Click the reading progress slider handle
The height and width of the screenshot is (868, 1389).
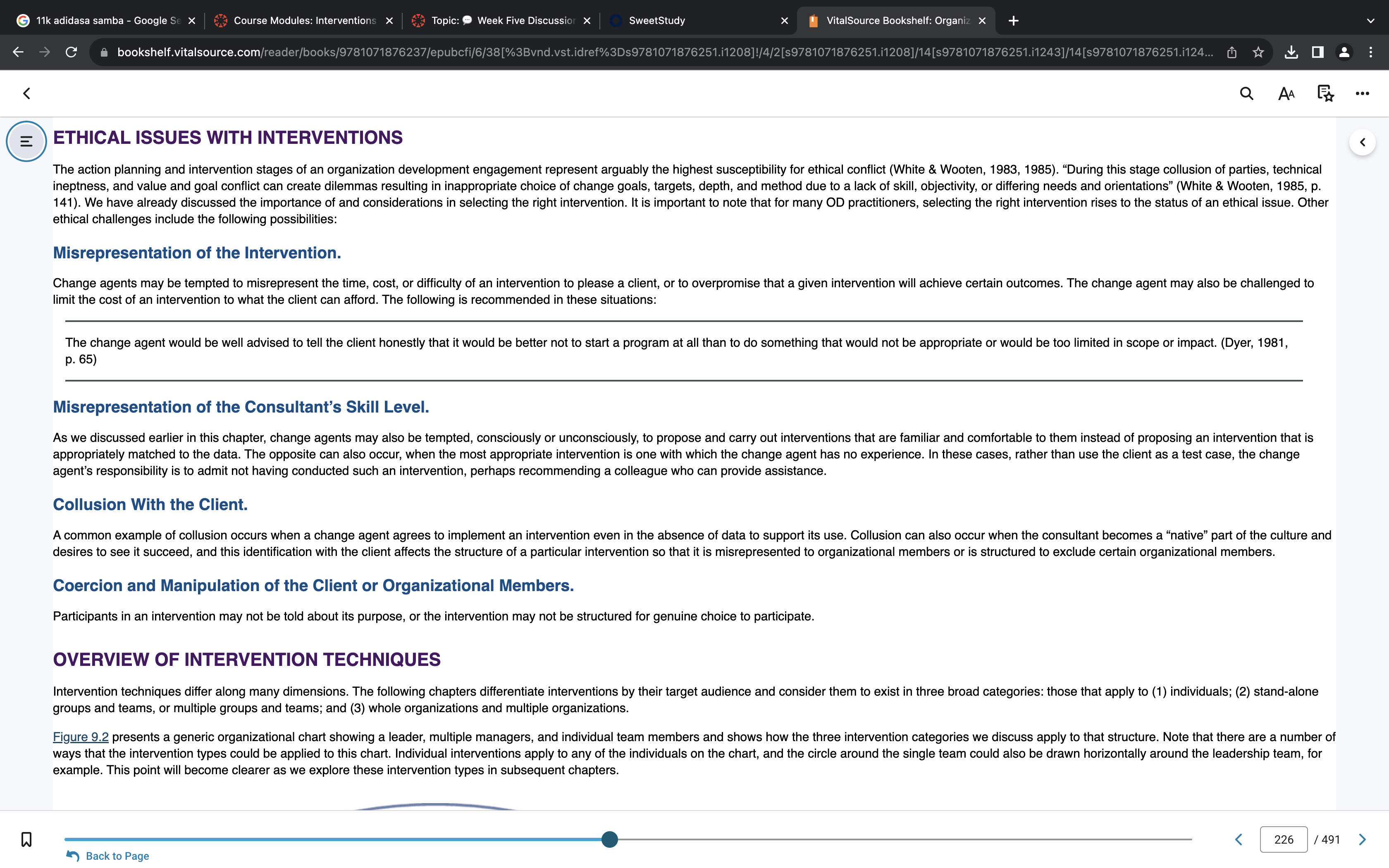(610, 839)
